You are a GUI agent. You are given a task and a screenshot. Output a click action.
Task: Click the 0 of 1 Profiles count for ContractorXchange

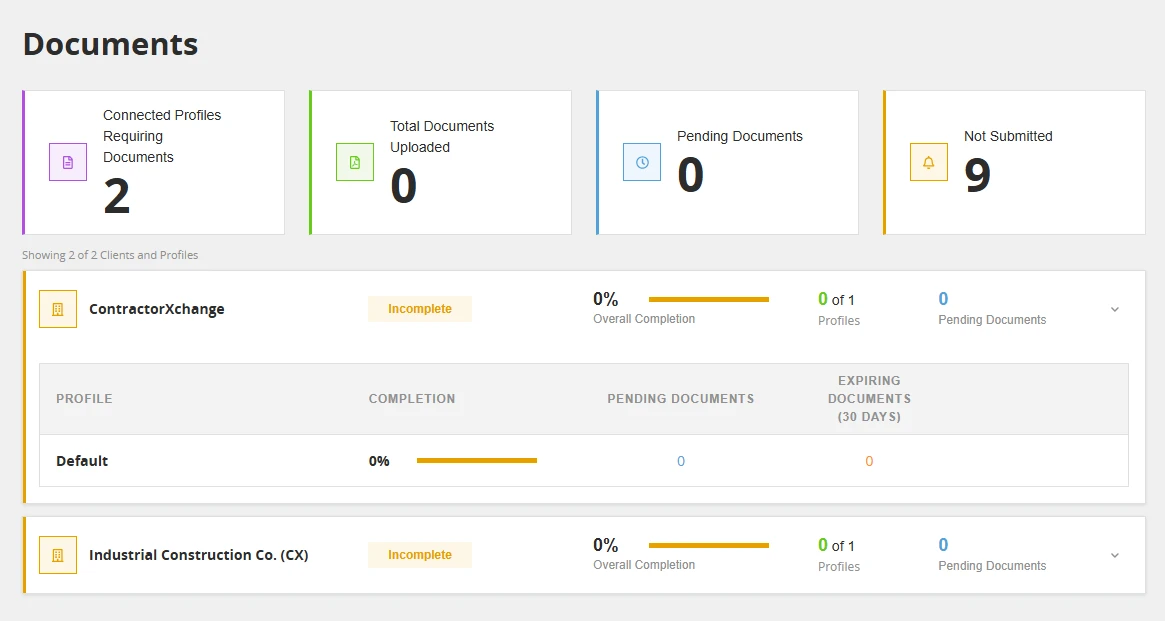coord(839,309)
